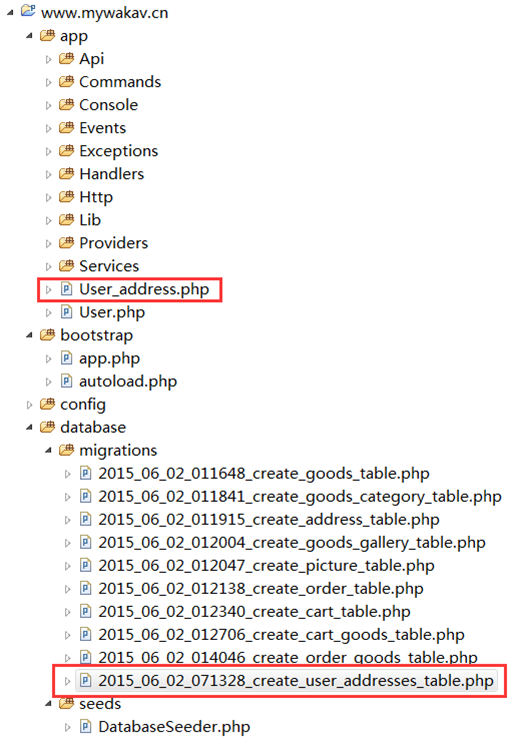Viewport: 520px width, 738px height.
Task: Select the DatabaseSeeder.php file name
Action: coord(174,727)
